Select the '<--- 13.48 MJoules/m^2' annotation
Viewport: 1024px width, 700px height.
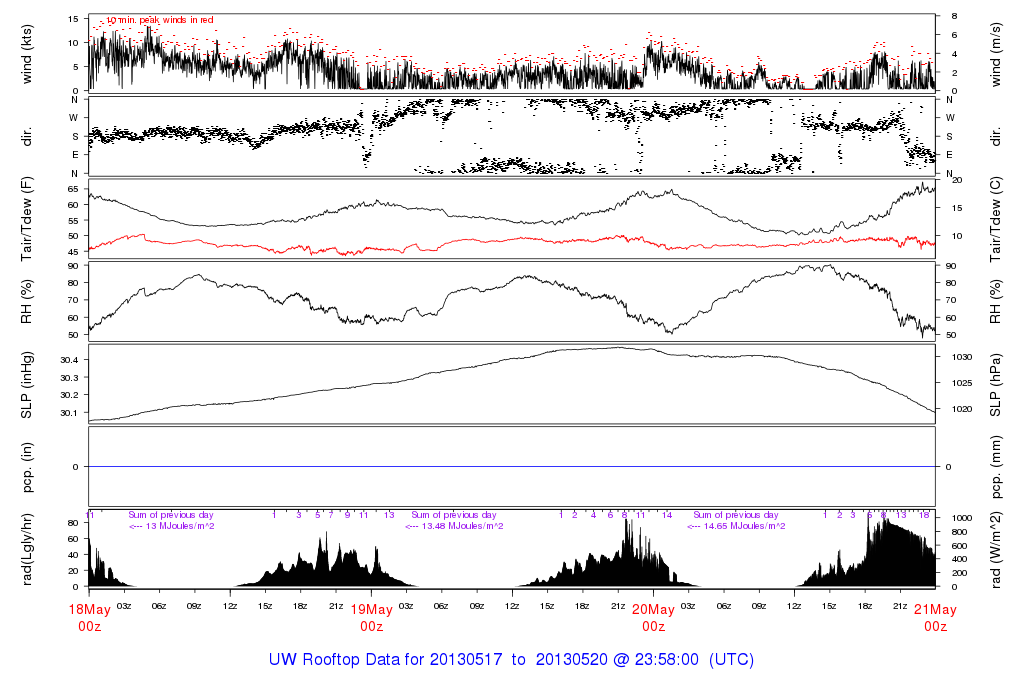click(x=454, y=526)
